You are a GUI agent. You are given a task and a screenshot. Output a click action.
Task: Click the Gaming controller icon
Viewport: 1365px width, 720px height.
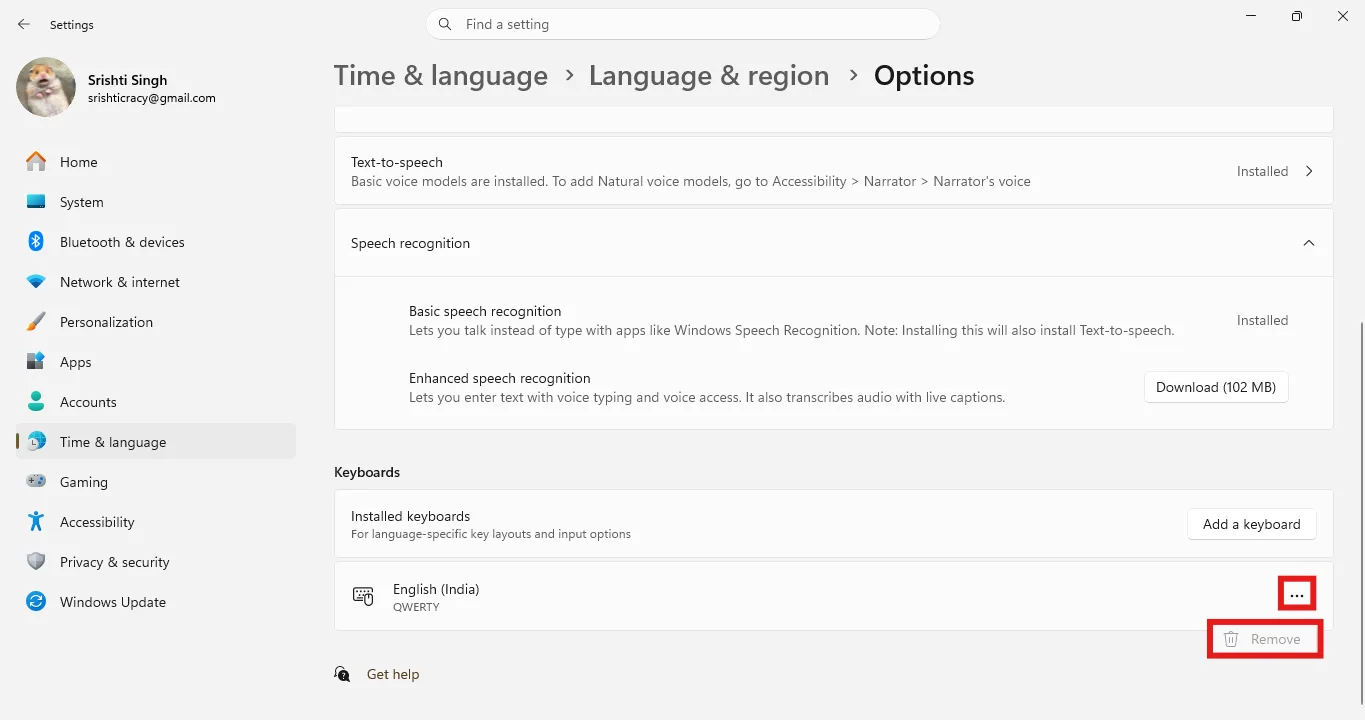[36, 482]
